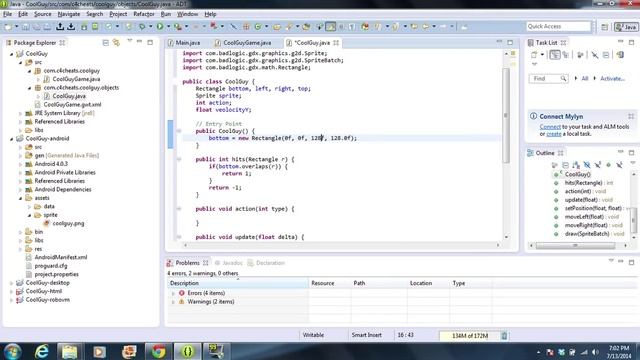
Task: Toggle Categorized view in Task List toolbar
Action: 554,55
